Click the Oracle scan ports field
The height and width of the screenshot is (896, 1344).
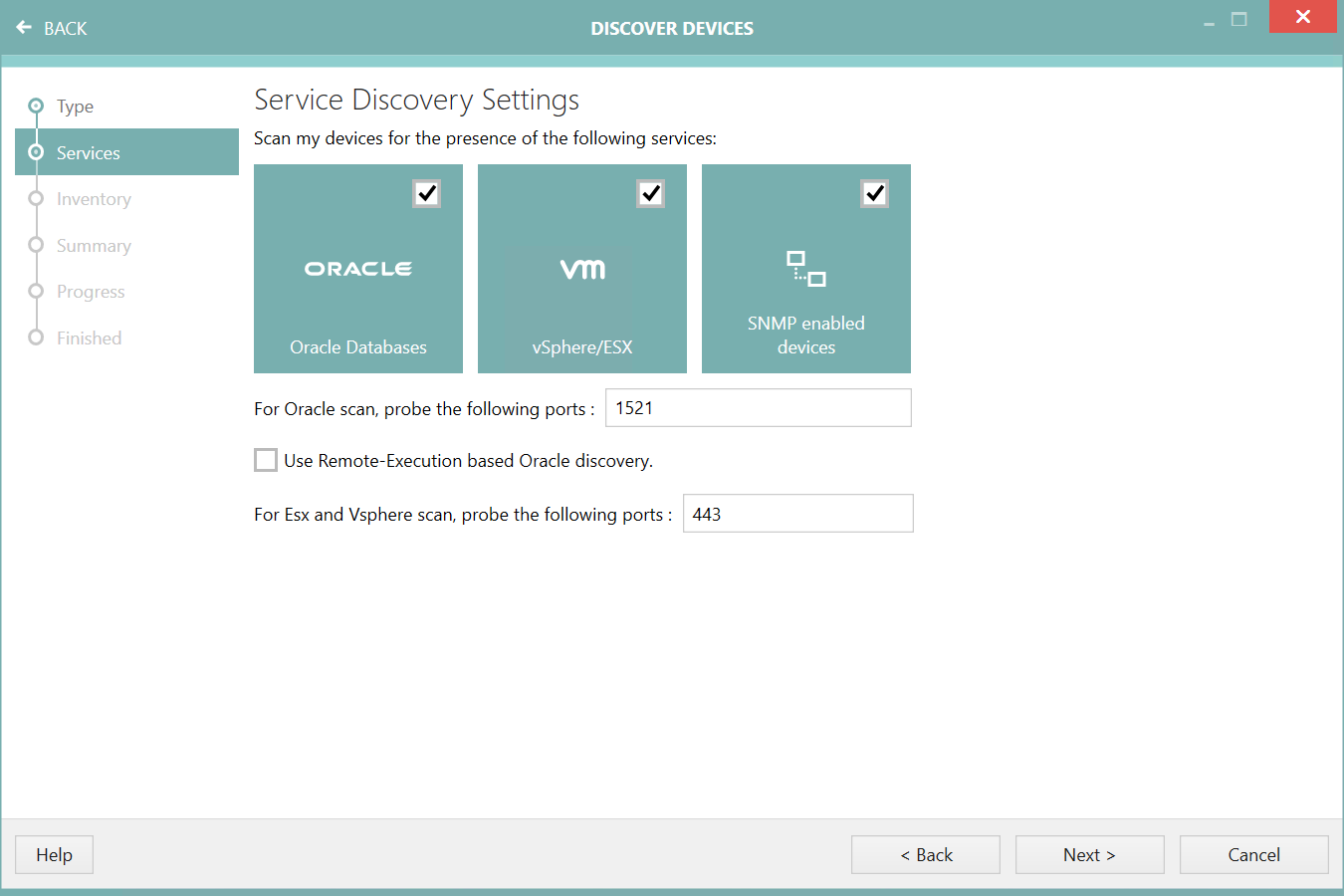pyautogui.click(x=758, y=407)
